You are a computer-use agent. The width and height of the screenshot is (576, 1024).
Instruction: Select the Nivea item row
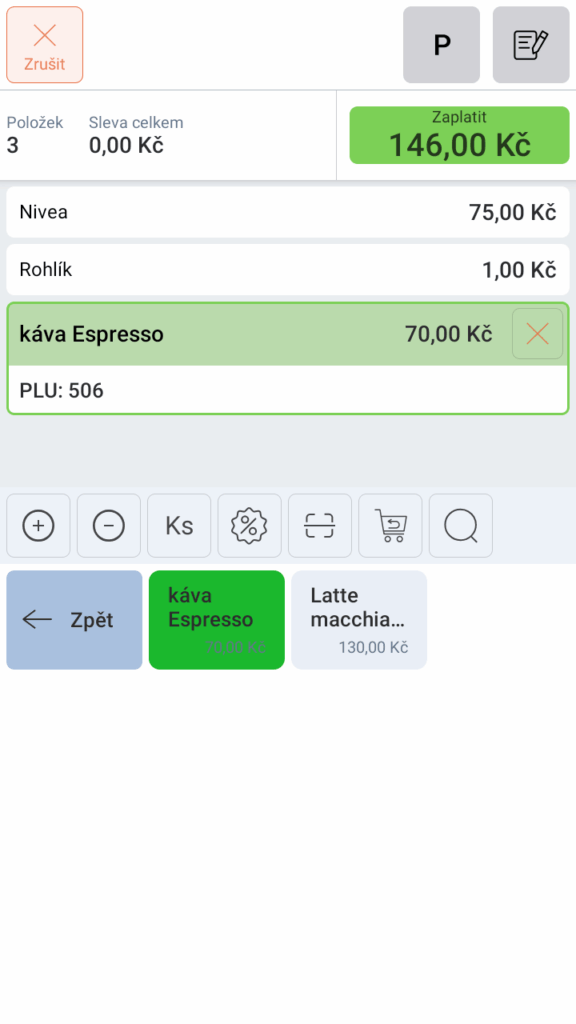288,212
